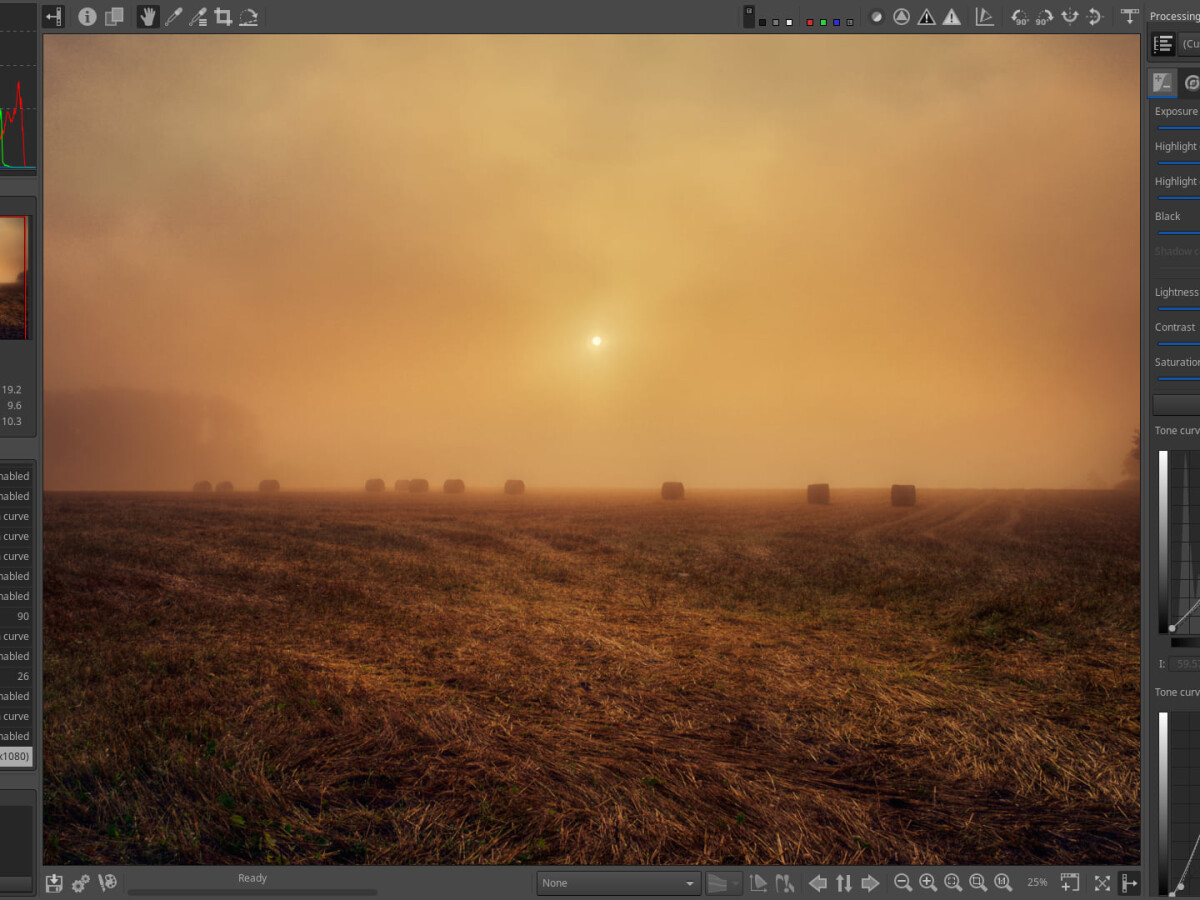
Task: Open the processing profile dropdown
Action: click(1189, 44)
